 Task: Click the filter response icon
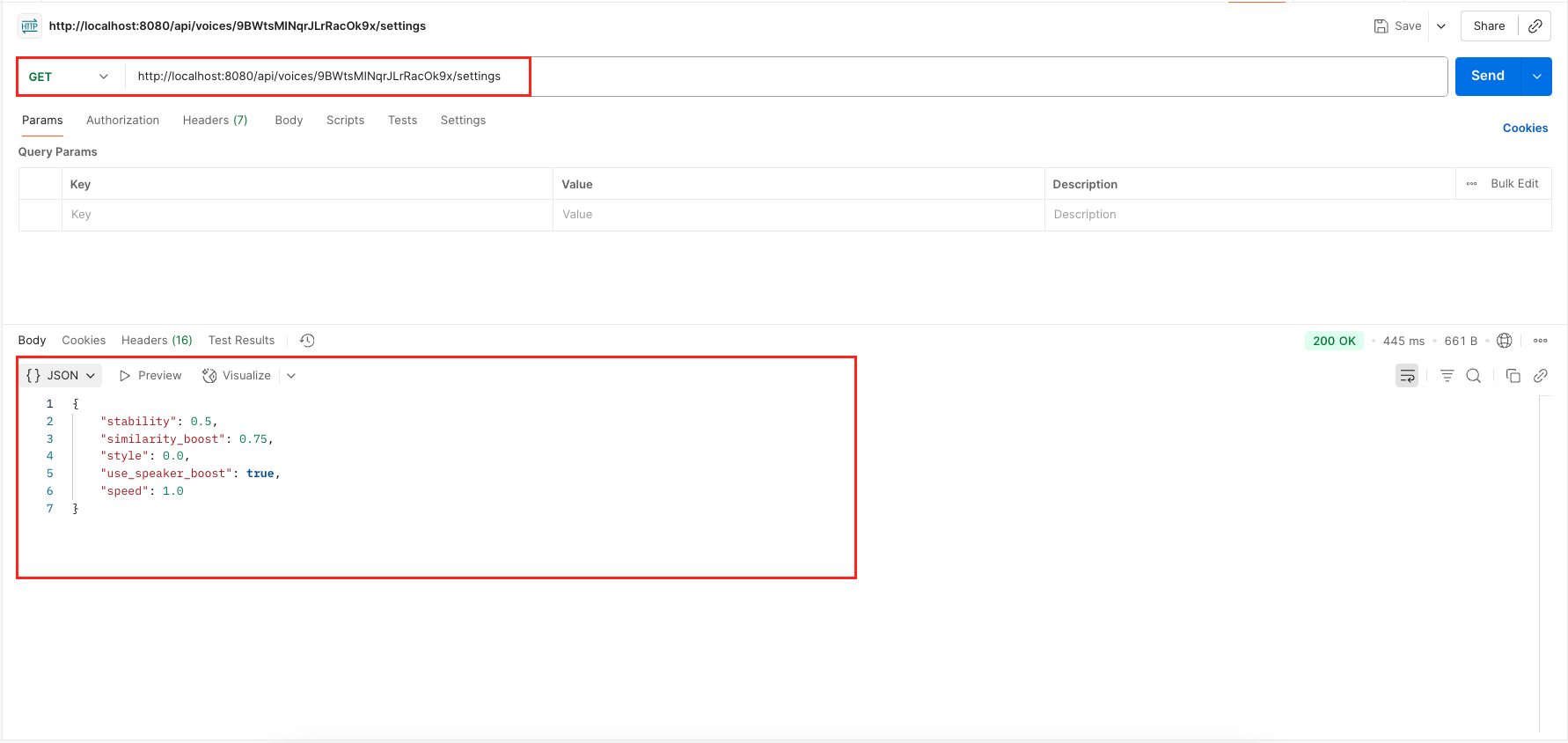click(x=1447, y=376)
